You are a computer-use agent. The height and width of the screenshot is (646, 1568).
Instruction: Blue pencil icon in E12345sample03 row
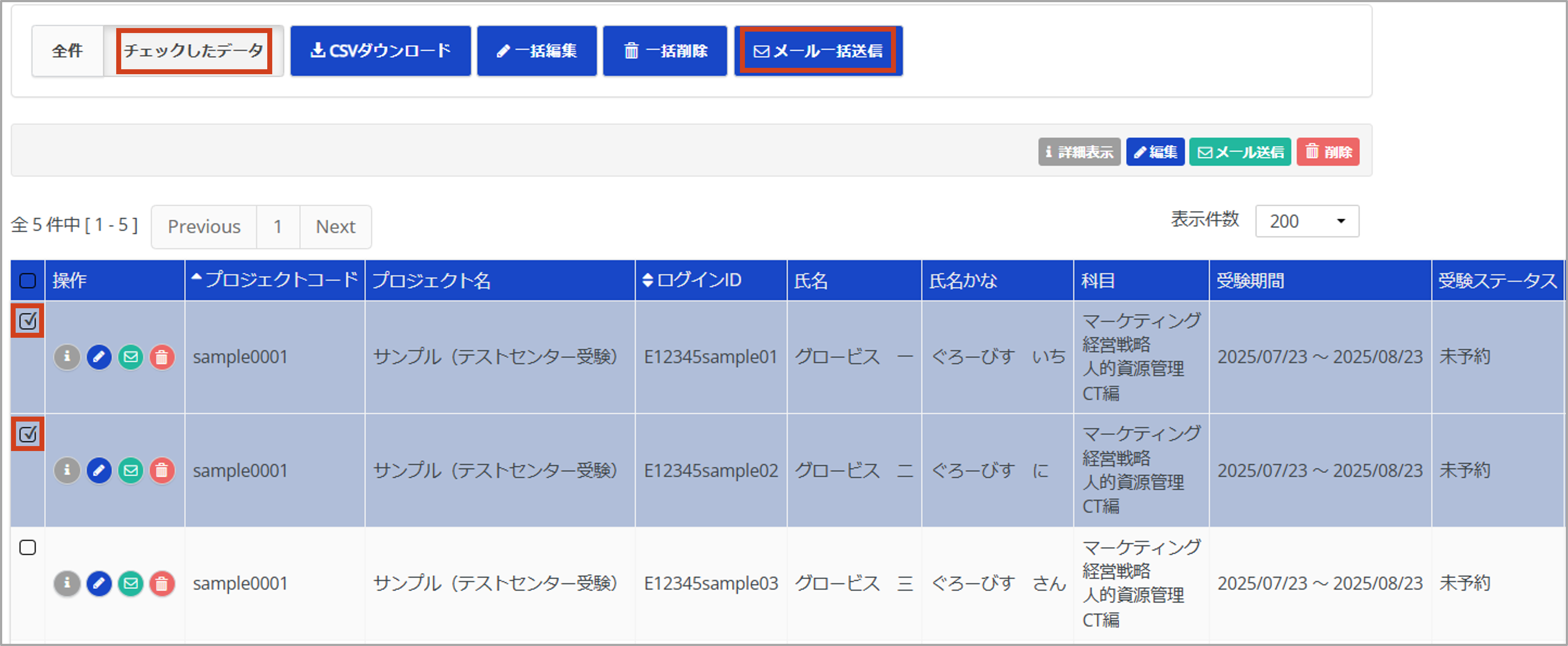[x=99, y=583]
